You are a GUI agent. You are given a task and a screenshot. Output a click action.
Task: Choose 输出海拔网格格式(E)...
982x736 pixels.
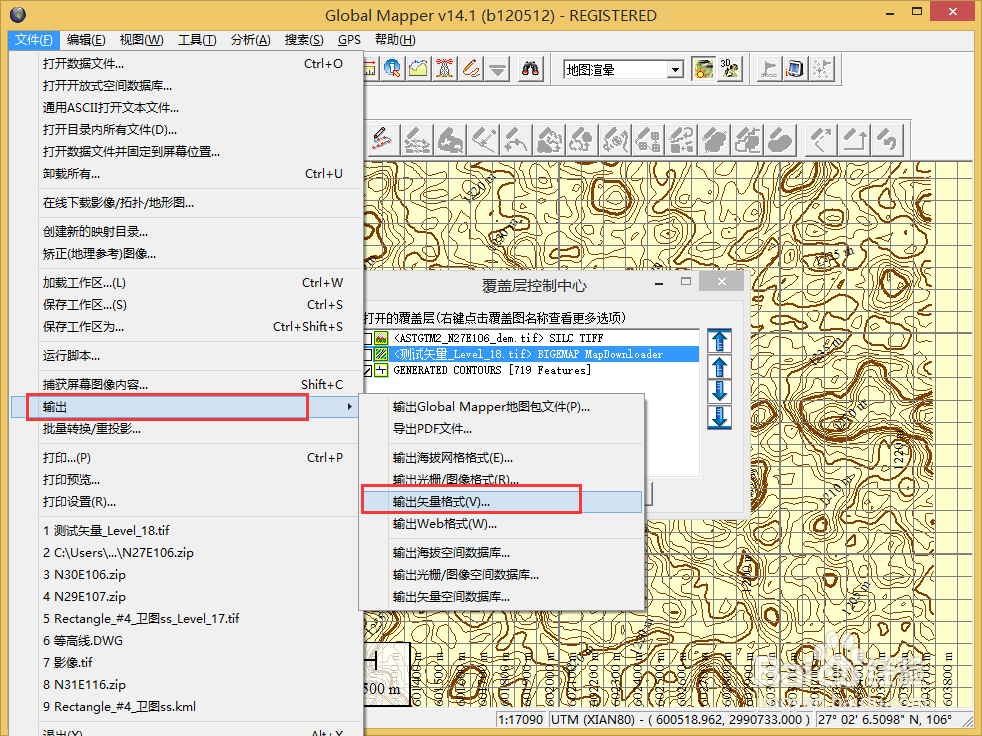point(502,458)
